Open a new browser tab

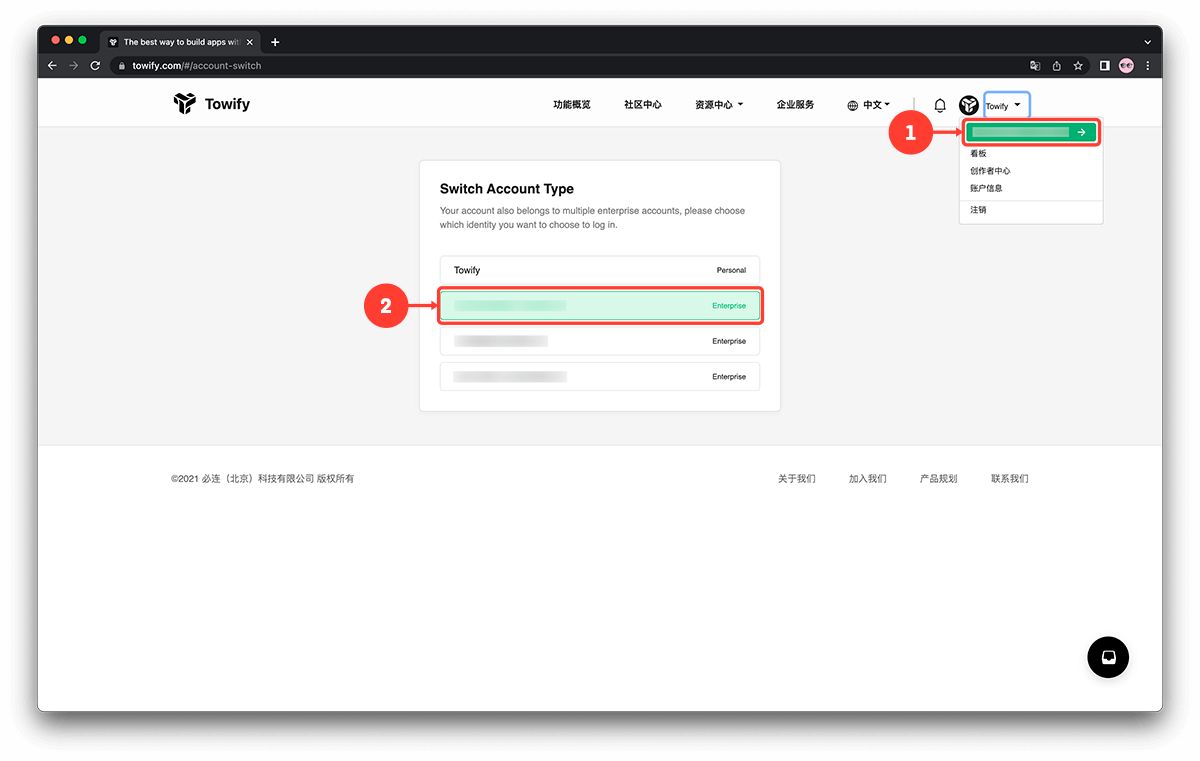[275, 42]
